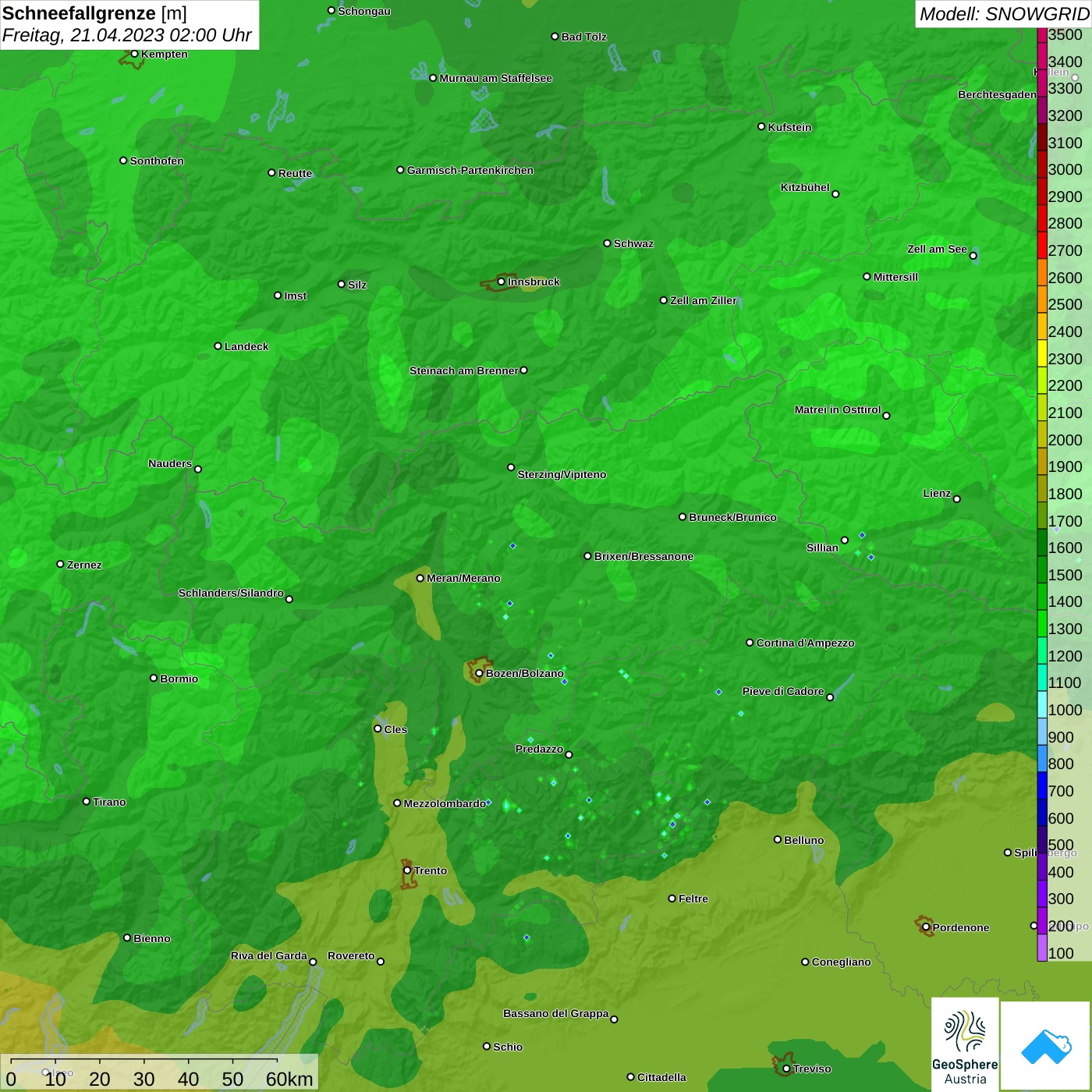Click the 'Schneefallgrenze [m]' title

pyautogui.click(x=94, y=14)
